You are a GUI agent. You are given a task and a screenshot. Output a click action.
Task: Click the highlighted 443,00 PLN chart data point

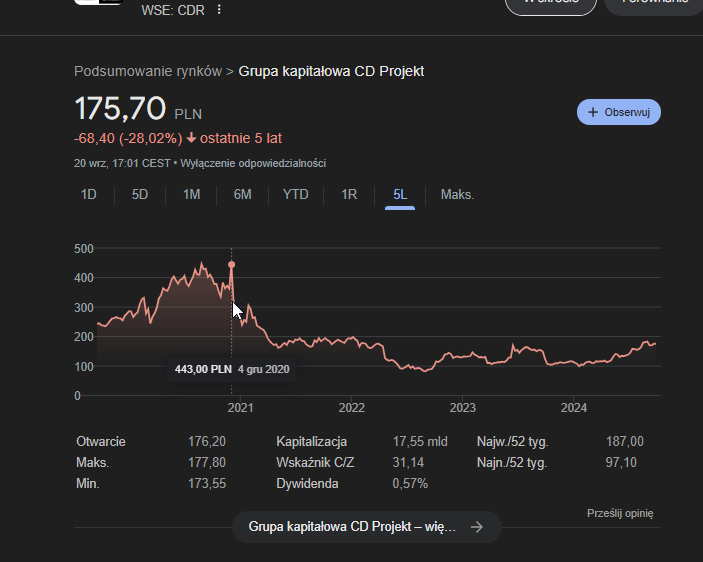coord(231,265)
